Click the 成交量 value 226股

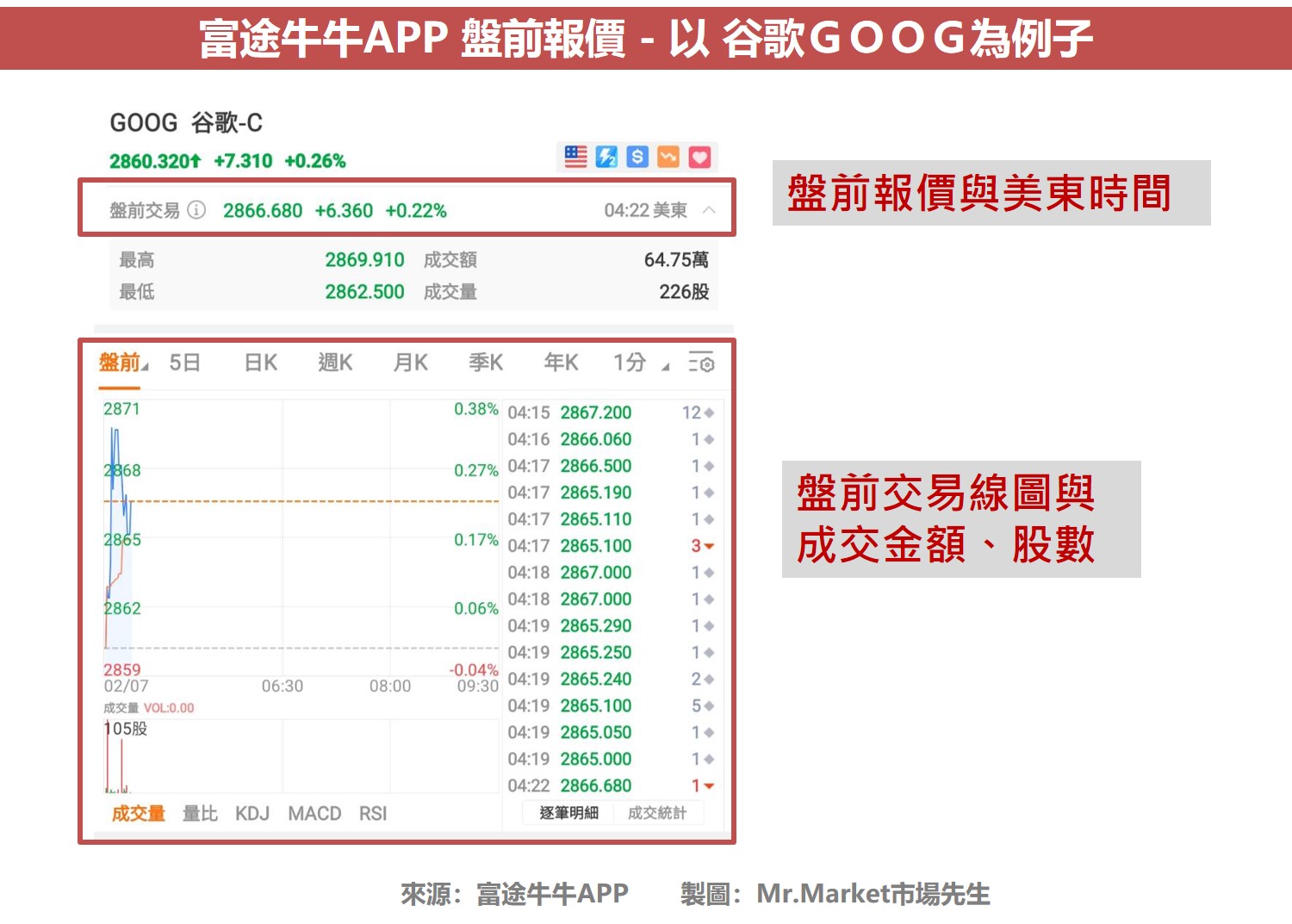pyautogui.click(x=684, y=292)
